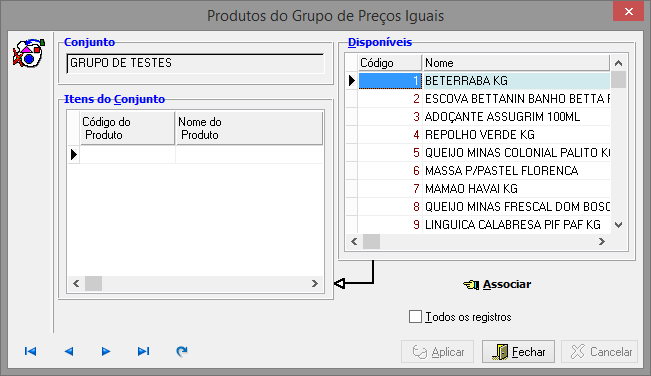Click the Associar pointing hand icon
The height and width of the screenshot is (376, 651).
(x=471, y=285)
